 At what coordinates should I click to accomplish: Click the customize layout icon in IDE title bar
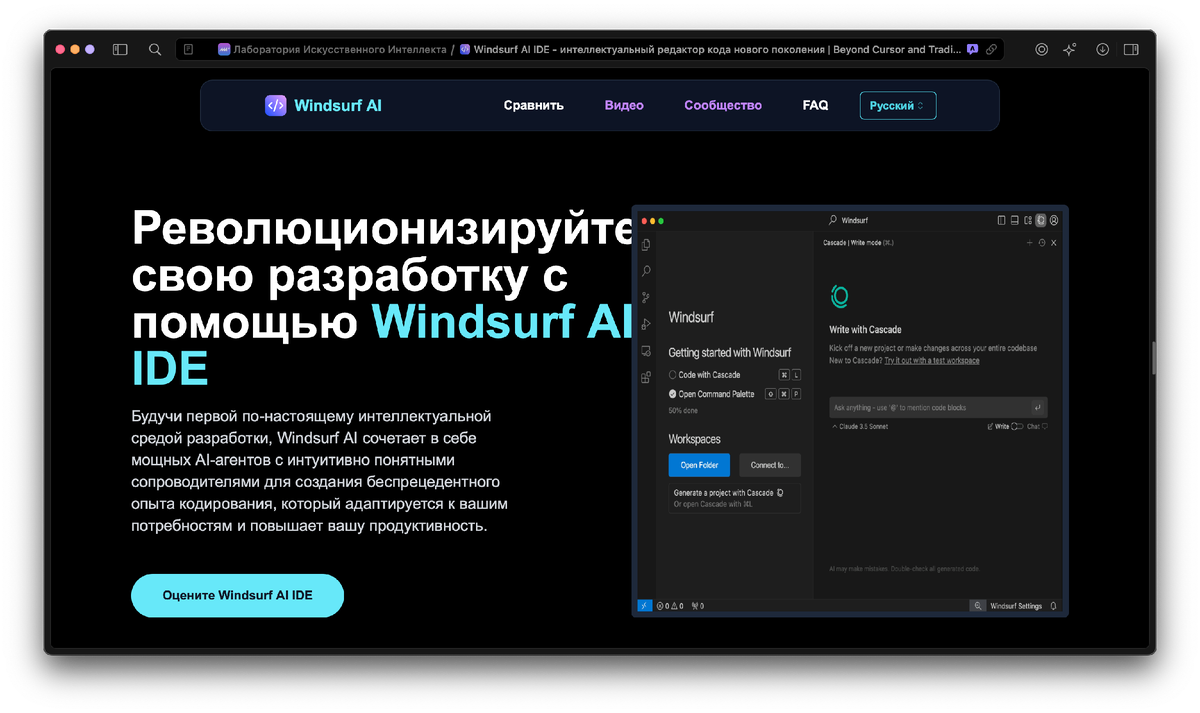[1027, 220]
